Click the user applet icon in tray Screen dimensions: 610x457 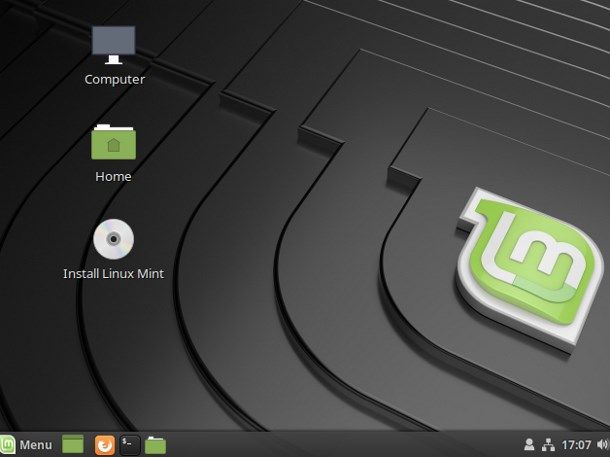pos(529,445)
